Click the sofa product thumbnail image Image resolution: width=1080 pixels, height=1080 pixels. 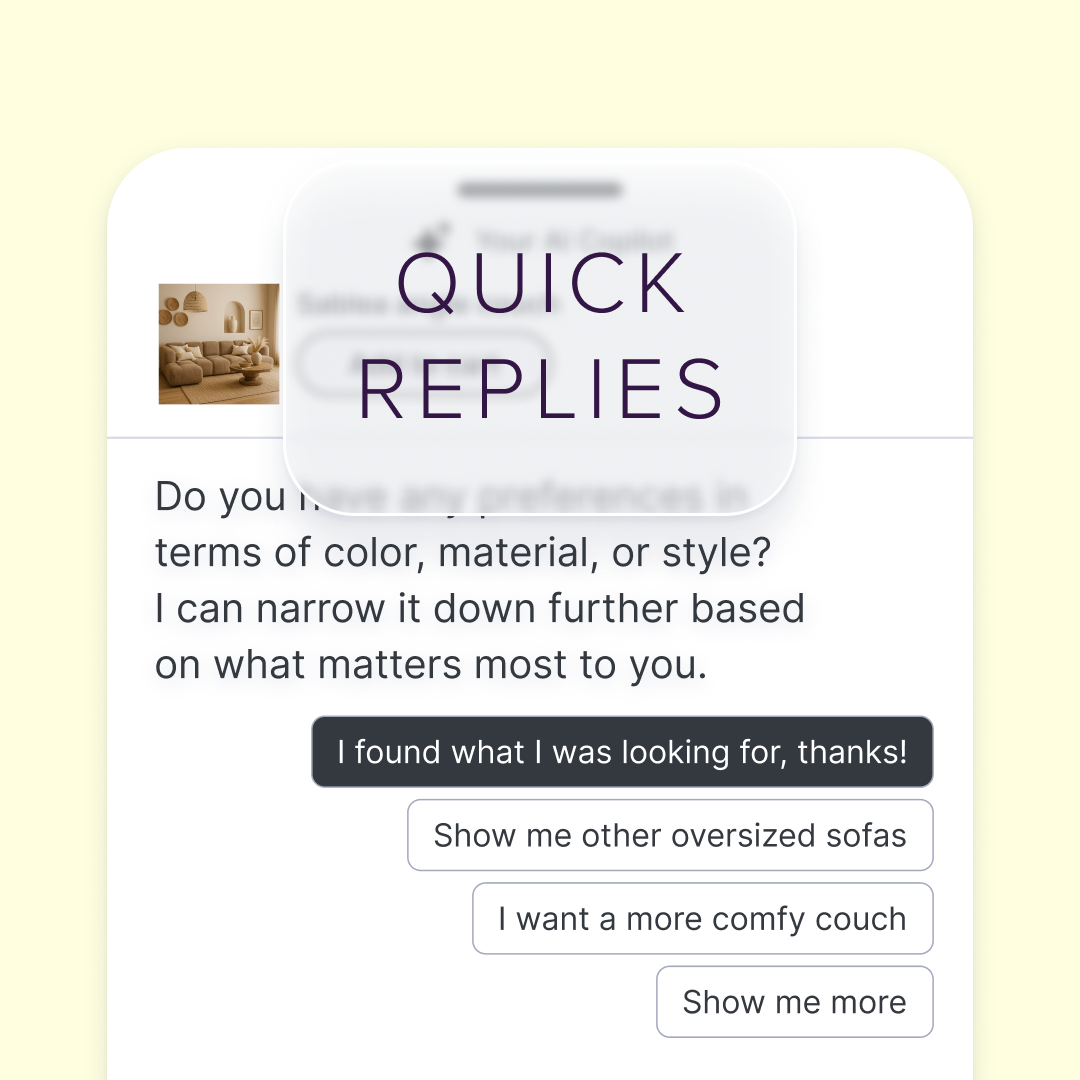(219, 344)
